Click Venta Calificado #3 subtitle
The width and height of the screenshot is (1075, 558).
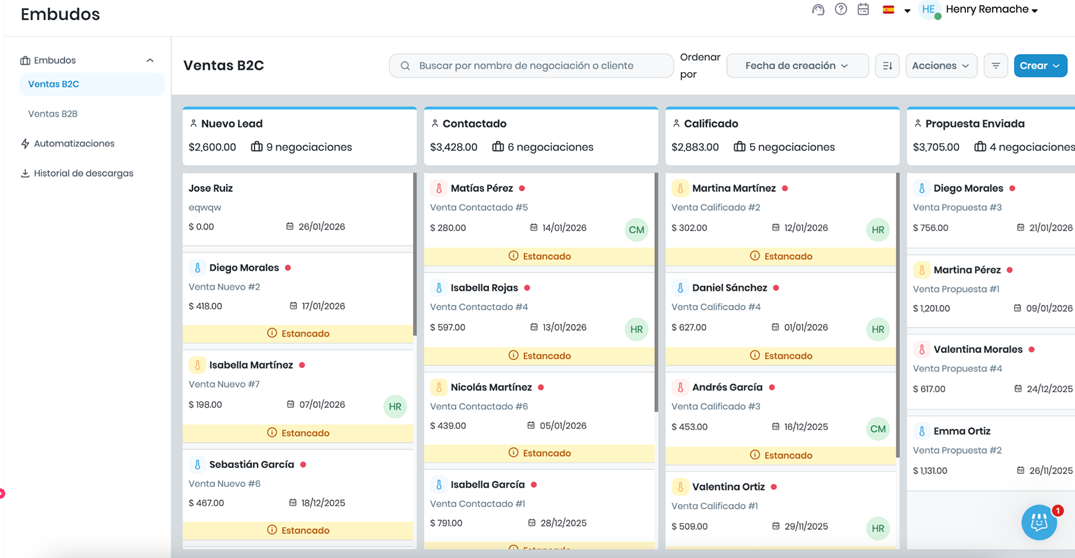(x=716, y=407)
